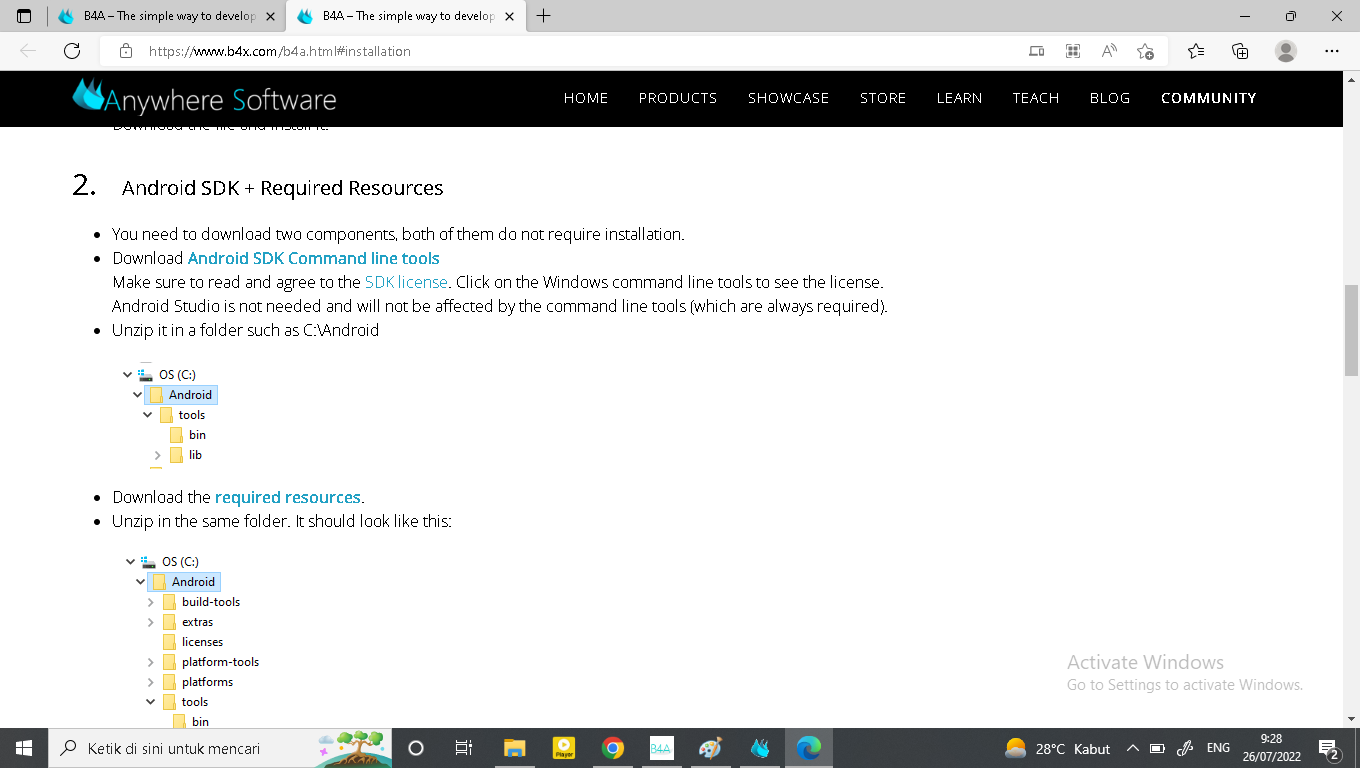Screen dimensions: 1360x768
Task: Open the B4A app in the taskbar
Action: tap(661, 748)
